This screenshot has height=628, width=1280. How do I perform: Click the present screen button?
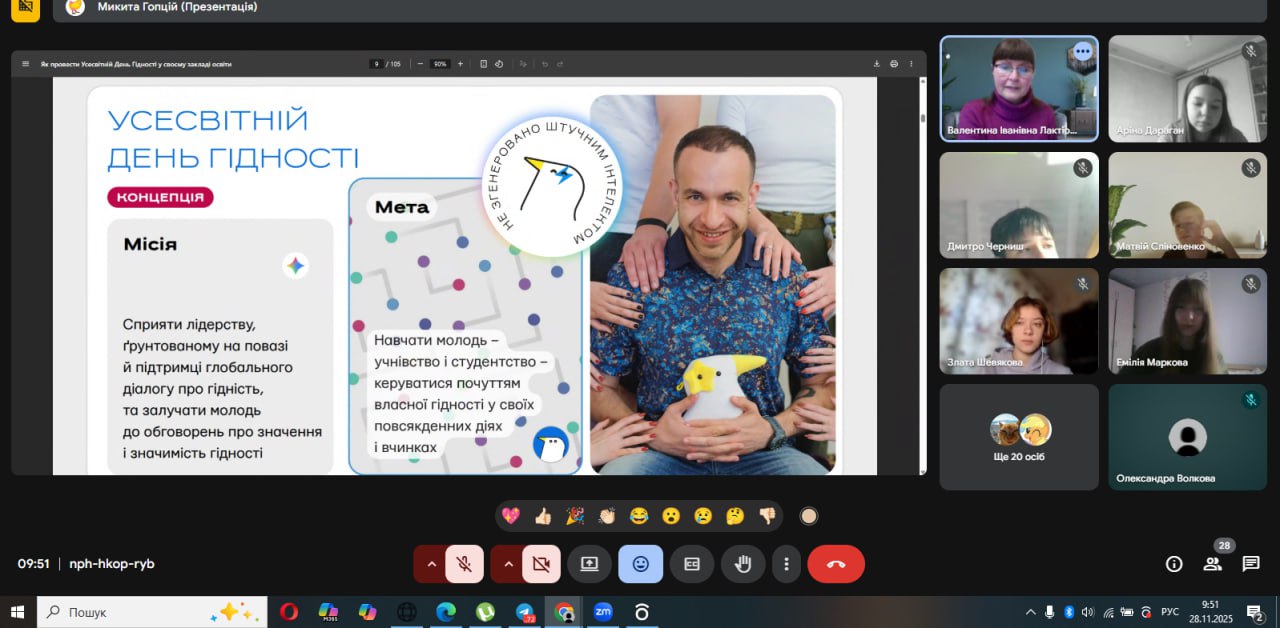(589, 564)
